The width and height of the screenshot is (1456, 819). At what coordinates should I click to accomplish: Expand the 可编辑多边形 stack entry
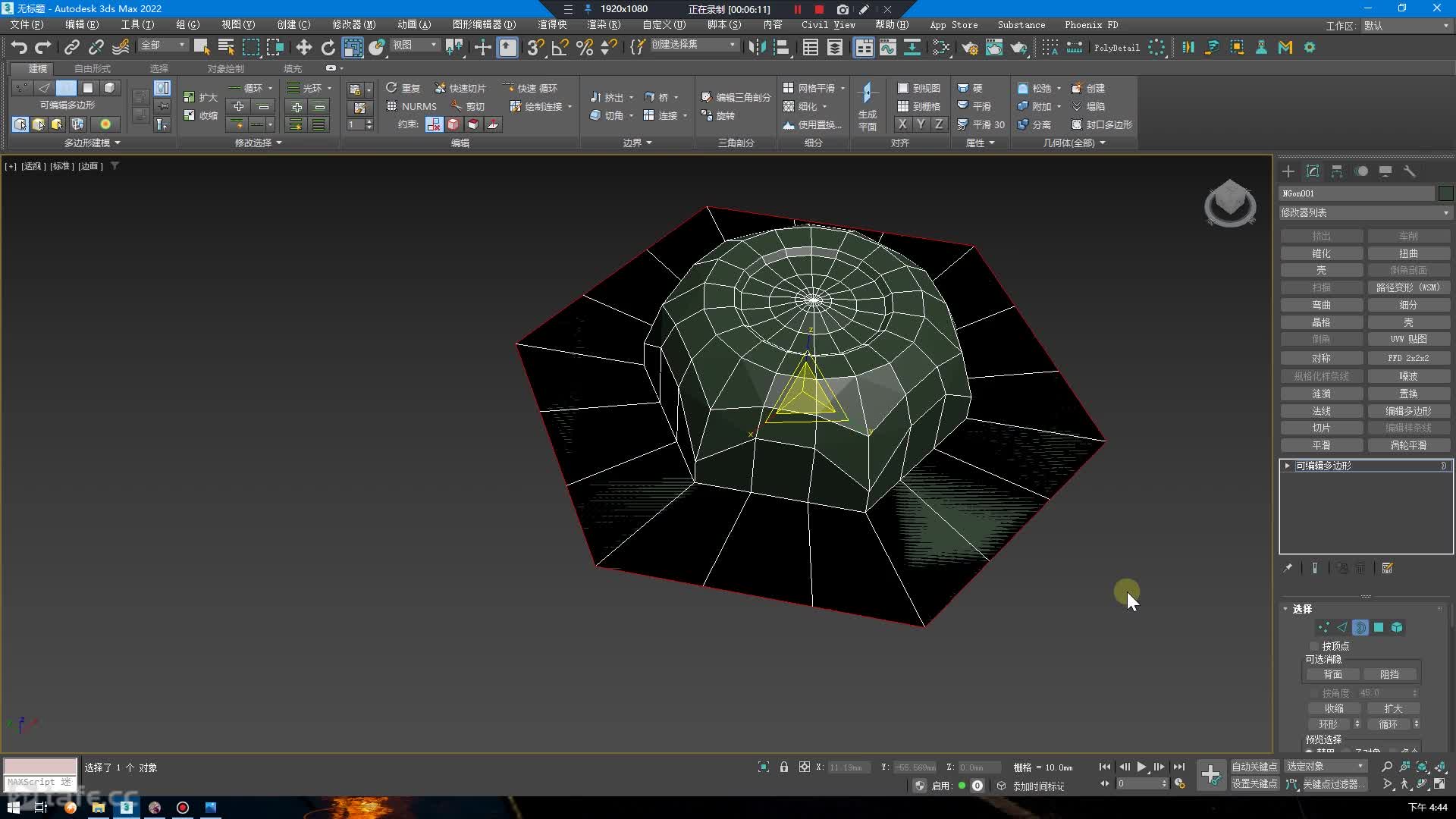click(x=1287, y=466)
